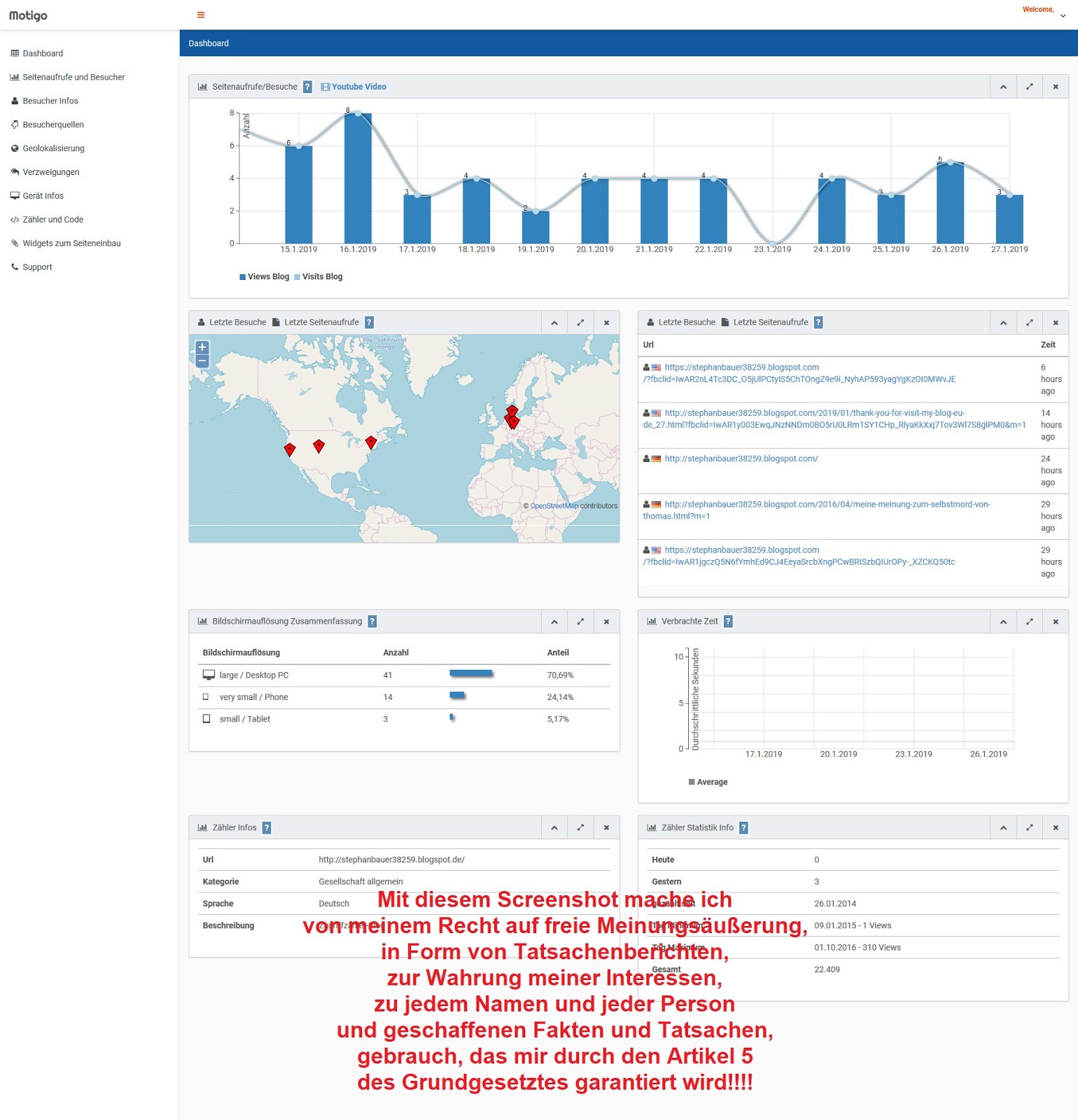Click the 16.1.2019 bar in chart
The width and height of the screenshot is (1078, 1120).
point(358,178)
